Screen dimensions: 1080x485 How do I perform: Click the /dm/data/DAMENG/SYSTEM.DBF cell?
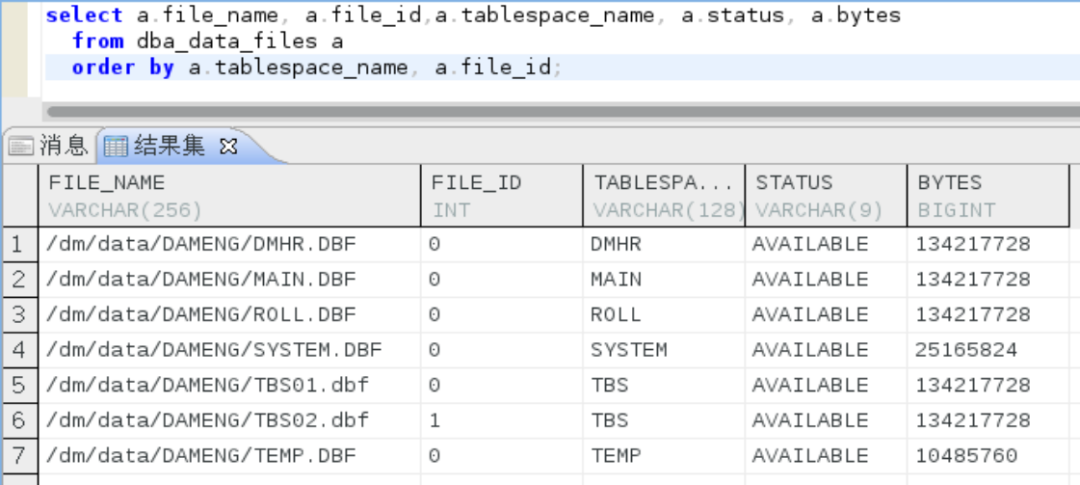pos(215,350)
